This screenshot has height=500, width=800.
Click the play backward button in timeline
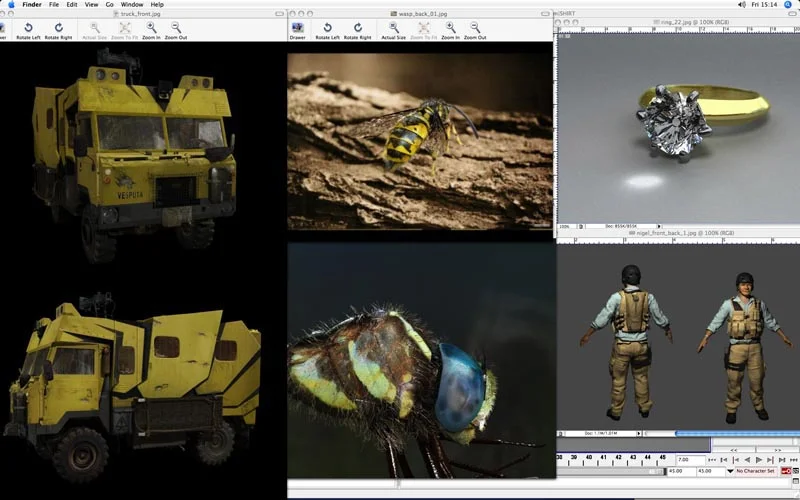747,460
